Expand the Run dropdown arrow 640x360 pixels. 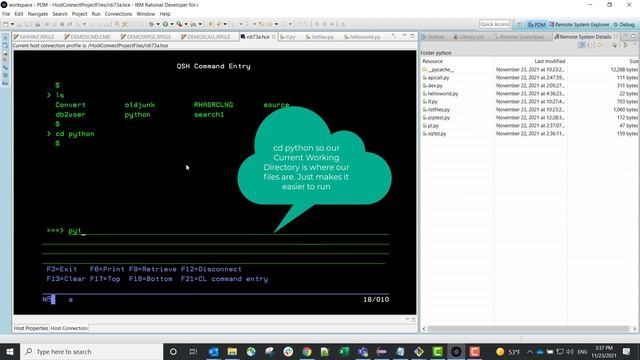click(171, 24)
